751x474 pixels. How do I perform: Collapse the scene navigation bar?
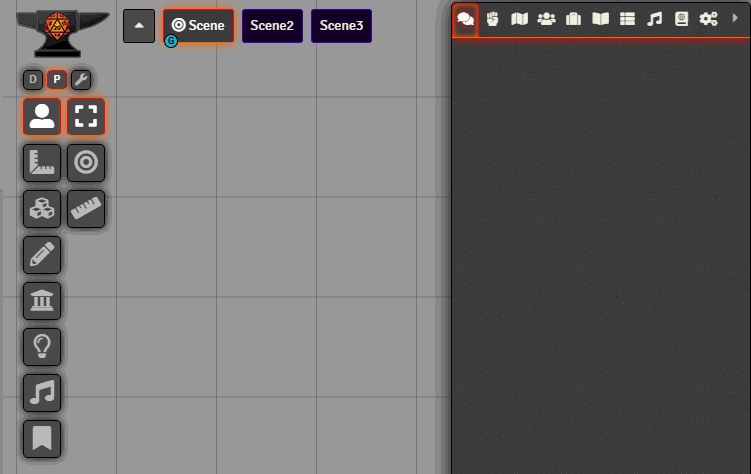(x=139, y=26)
